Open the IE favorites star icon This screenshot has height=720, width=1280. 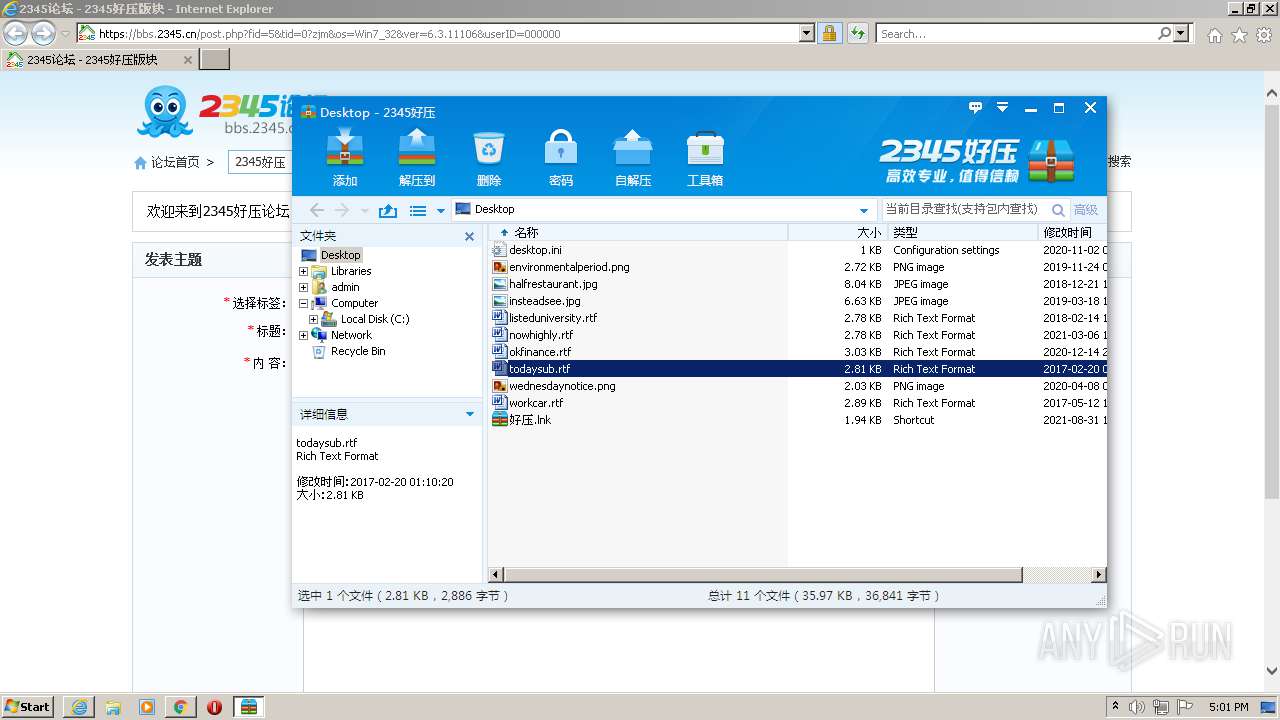1239,35
